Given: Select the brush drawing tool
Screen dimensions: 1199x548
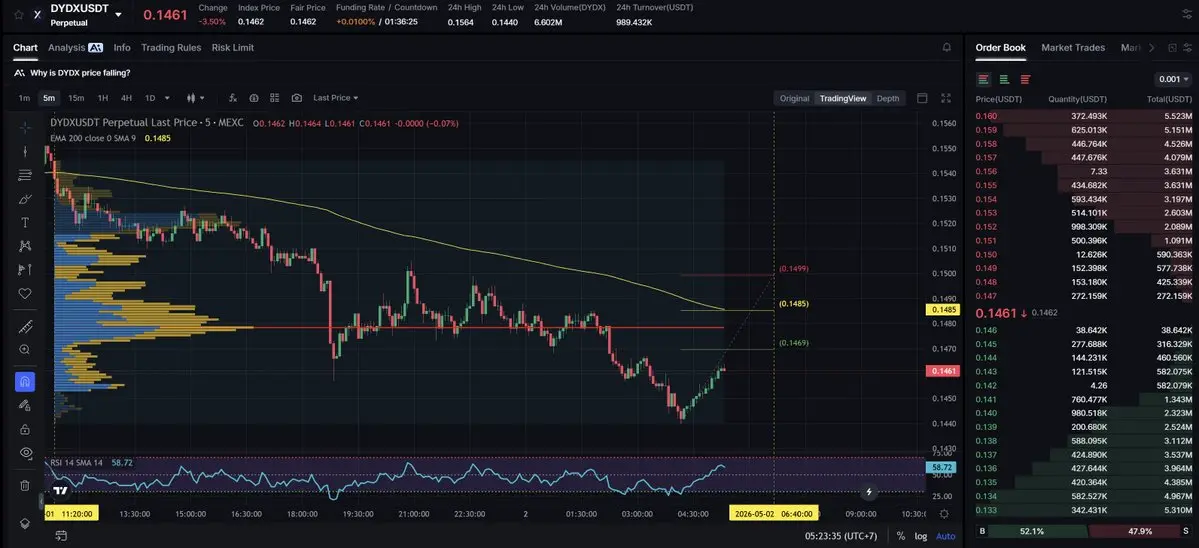Looking at the screenshot, I should [24, 199].
